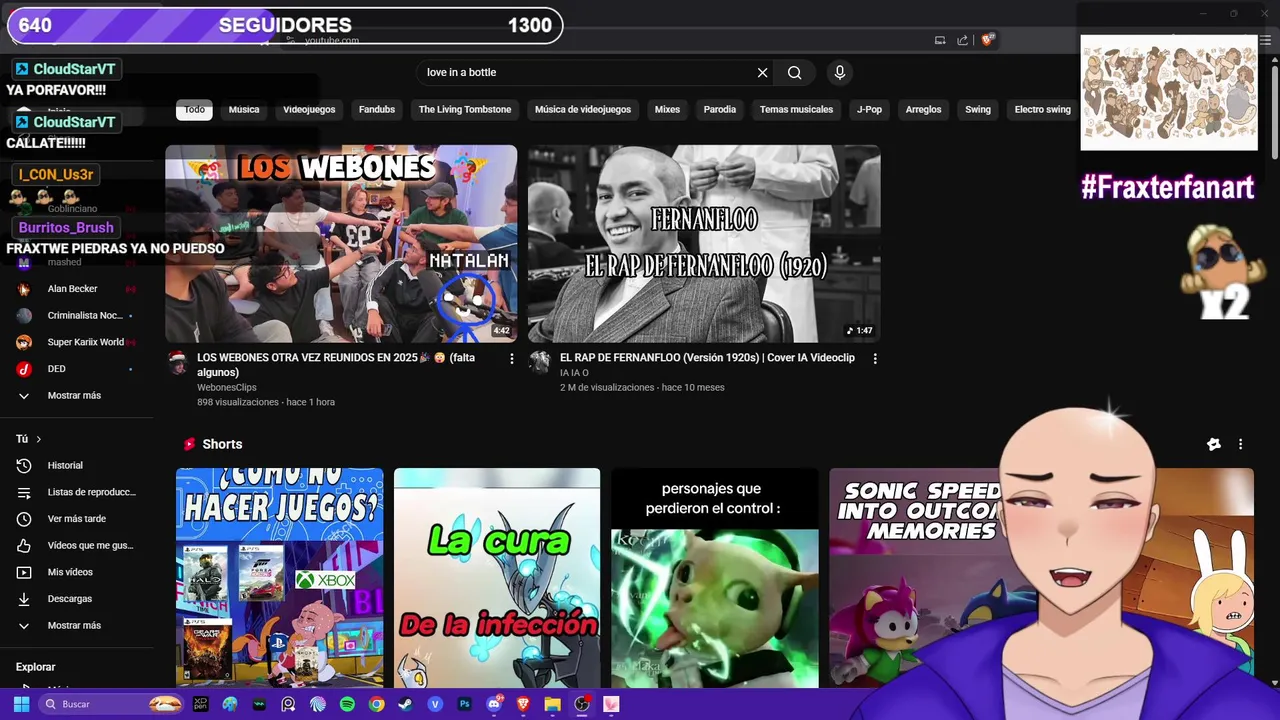Open Google Chrome from the taskbar

[376, 704]
